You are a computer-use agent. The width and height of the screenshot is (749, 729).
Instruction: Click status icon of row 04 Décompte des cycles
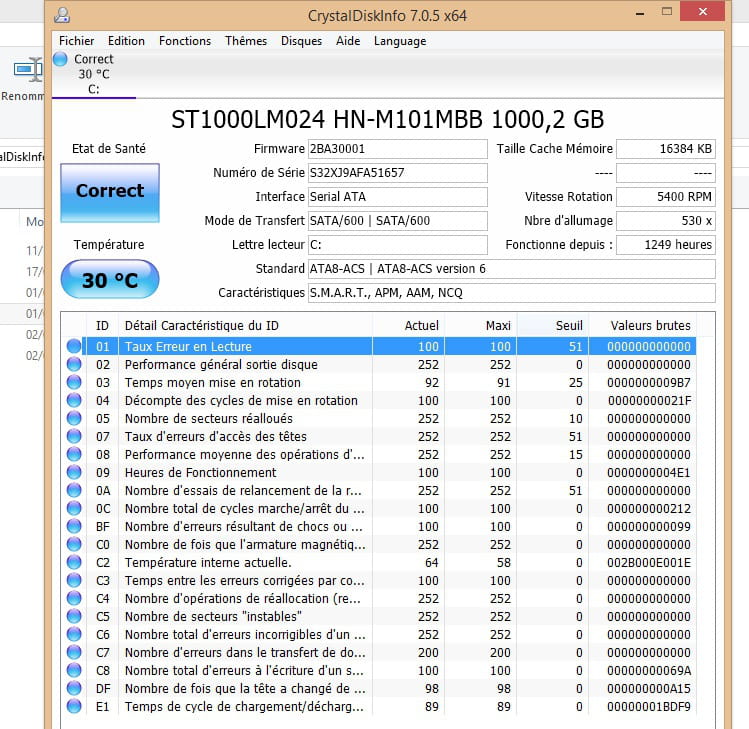tap(74, 400)
